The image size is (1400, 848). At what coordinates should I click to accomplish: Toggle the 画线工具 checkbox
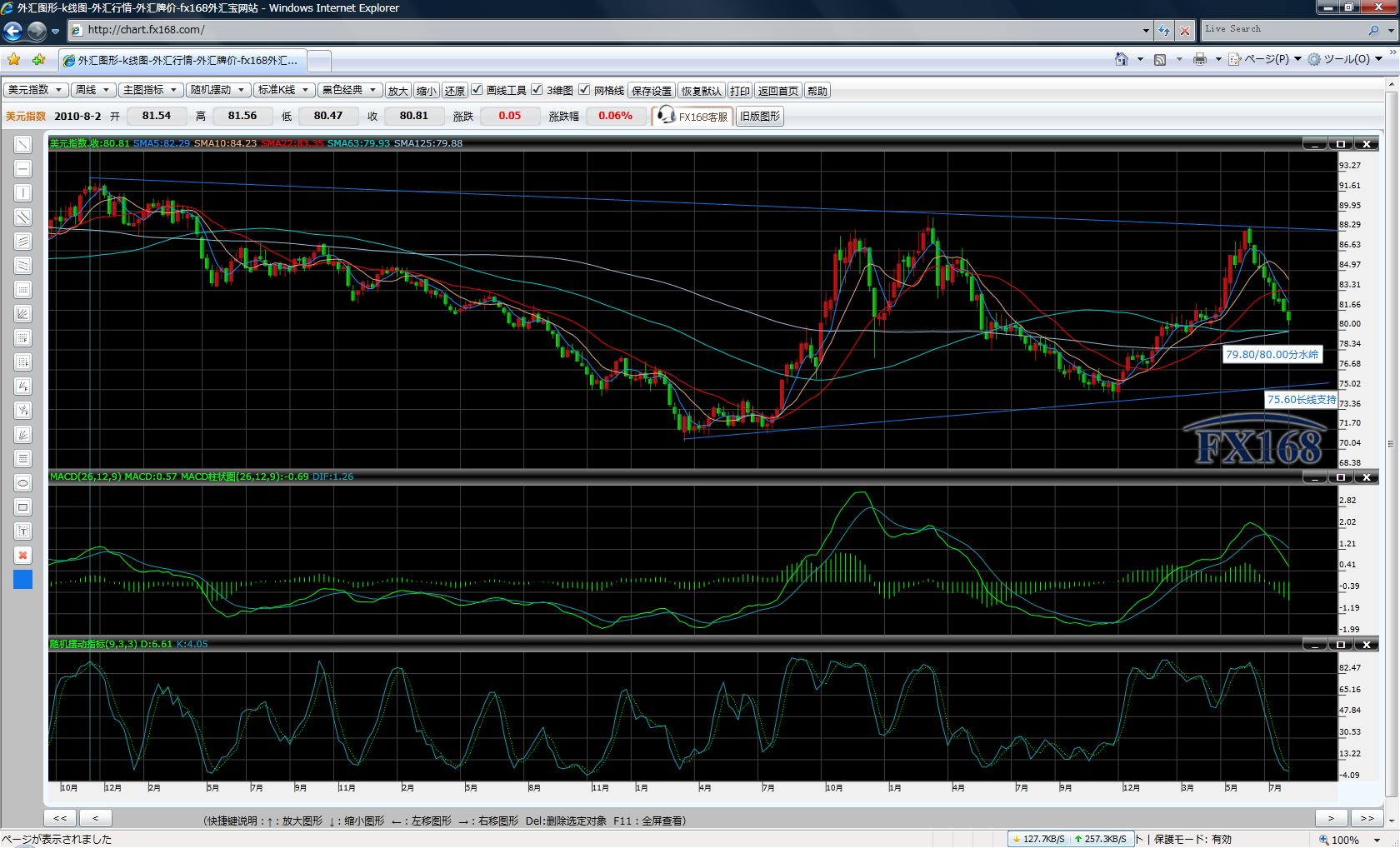477,90
